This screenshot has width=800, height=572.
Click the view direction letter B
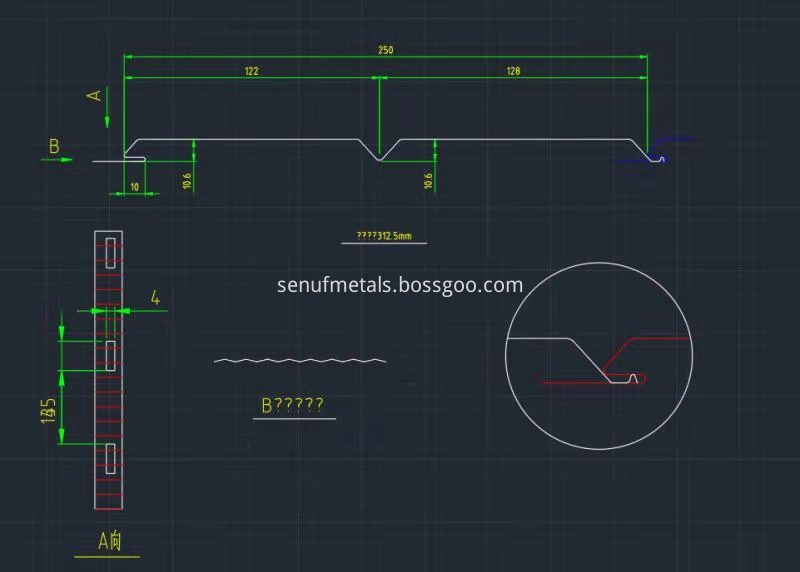point(54,146)
